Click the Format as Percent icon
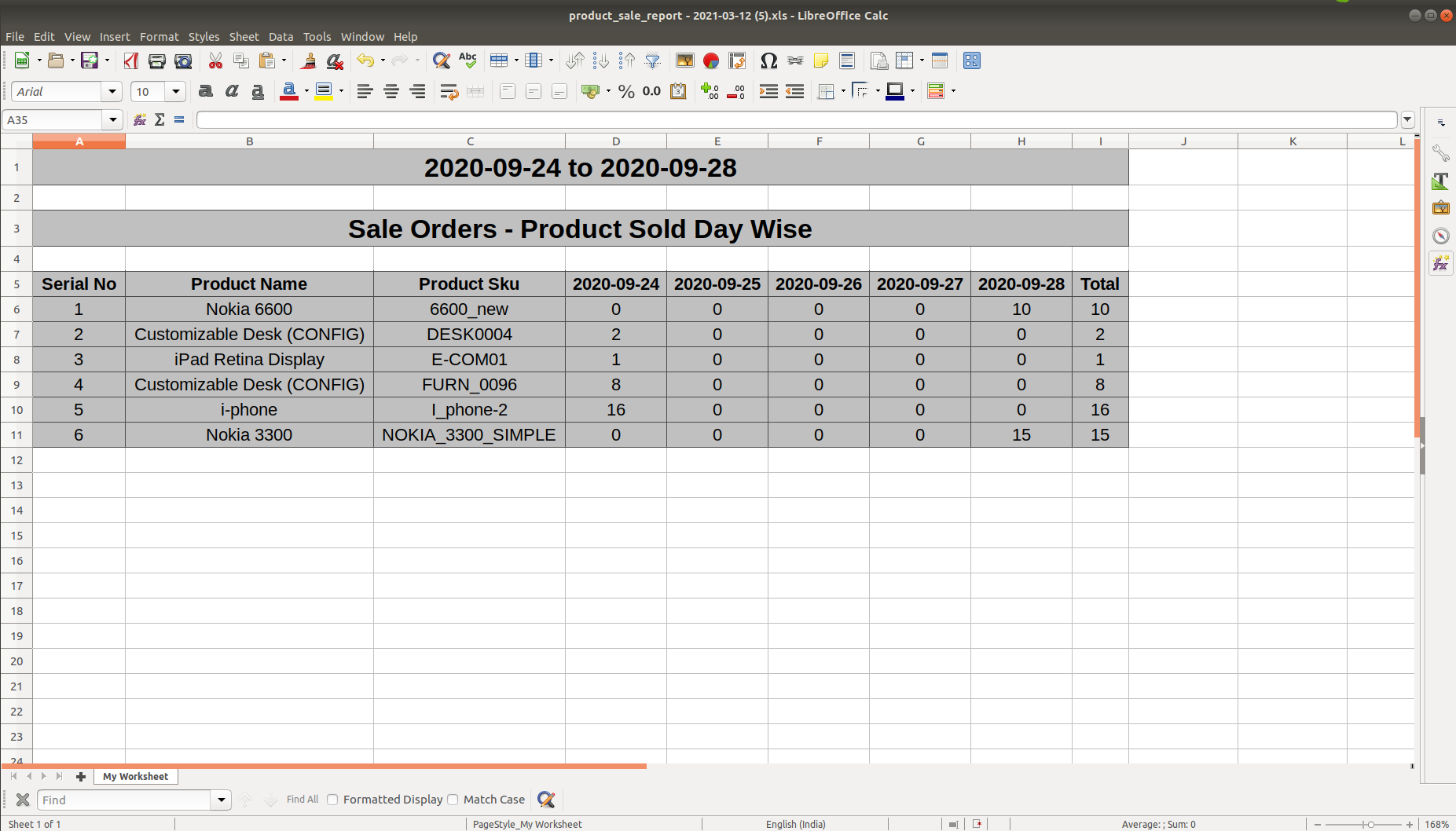The image size is (1456, 831). (626, 91)
